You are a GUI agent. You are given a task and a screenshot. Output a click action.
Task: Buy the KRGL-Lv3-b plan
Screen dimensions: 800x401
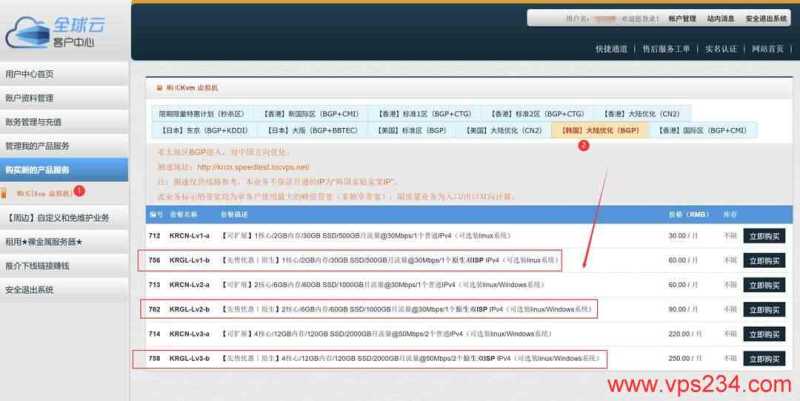765,357
